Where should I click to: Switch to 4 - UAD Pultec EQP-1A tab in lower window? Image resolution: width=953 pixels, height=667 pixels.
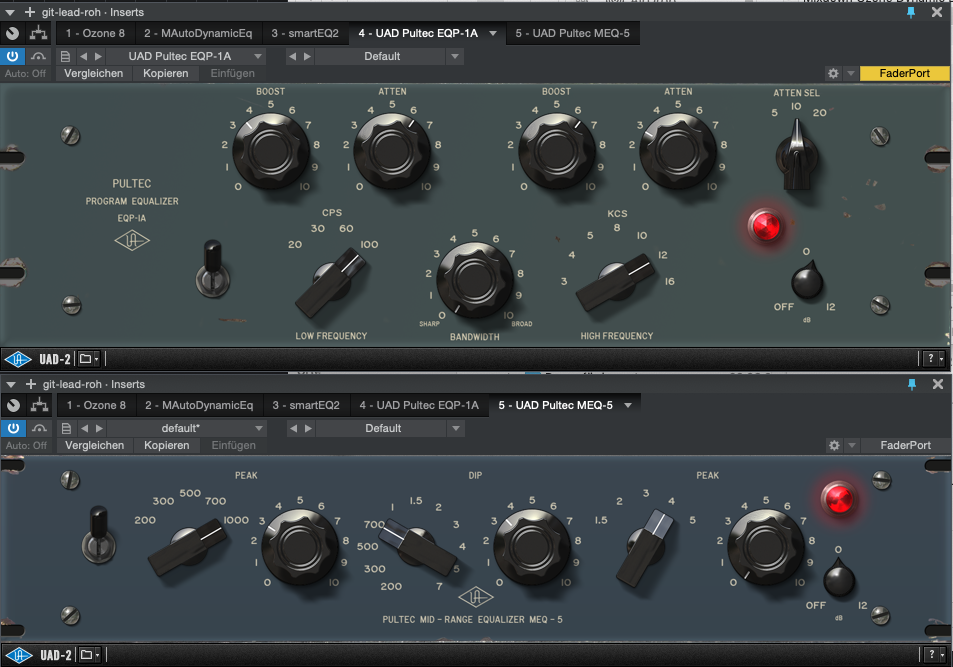coord(419,405)
